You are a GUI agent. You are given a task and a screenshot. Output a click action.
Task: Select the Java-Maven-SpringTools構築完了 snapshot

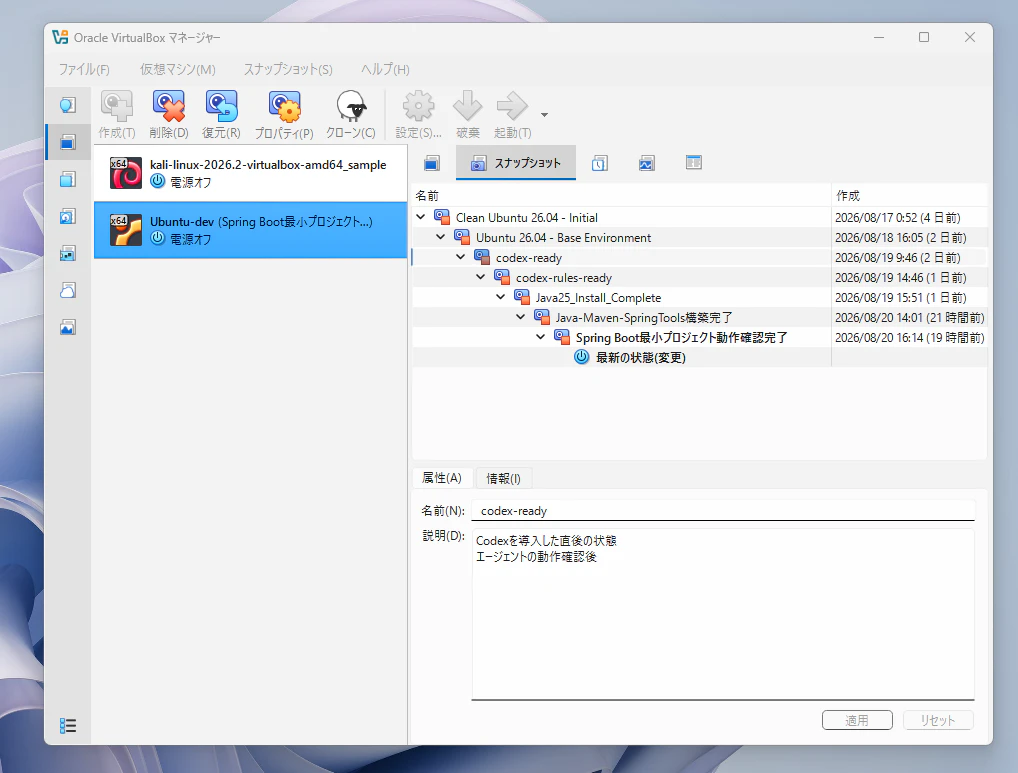[644, 318]
